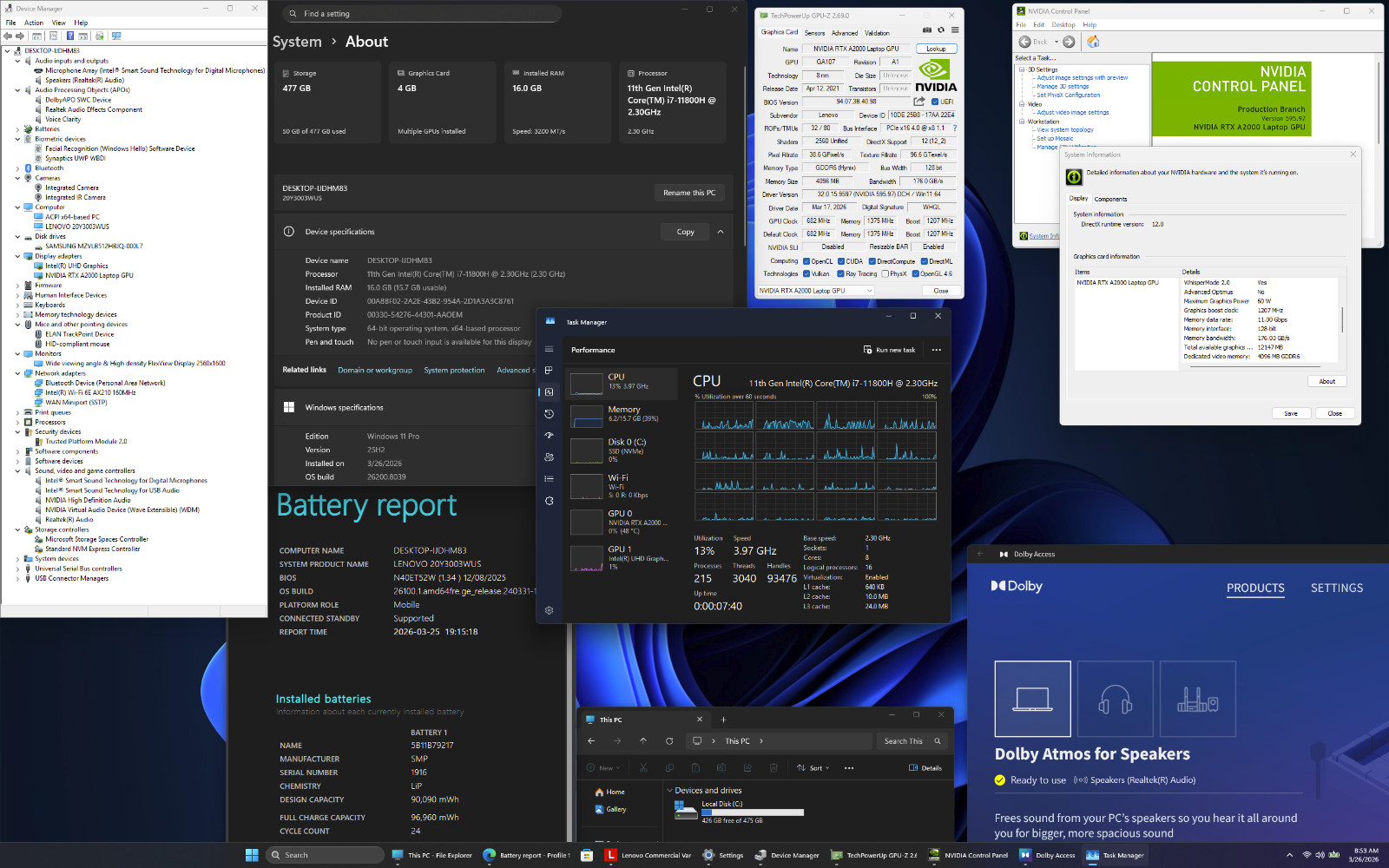The width and height of the screenshot is (1389, 868).
Task: Add new tab in File Explorer
Action: point(723,720)
